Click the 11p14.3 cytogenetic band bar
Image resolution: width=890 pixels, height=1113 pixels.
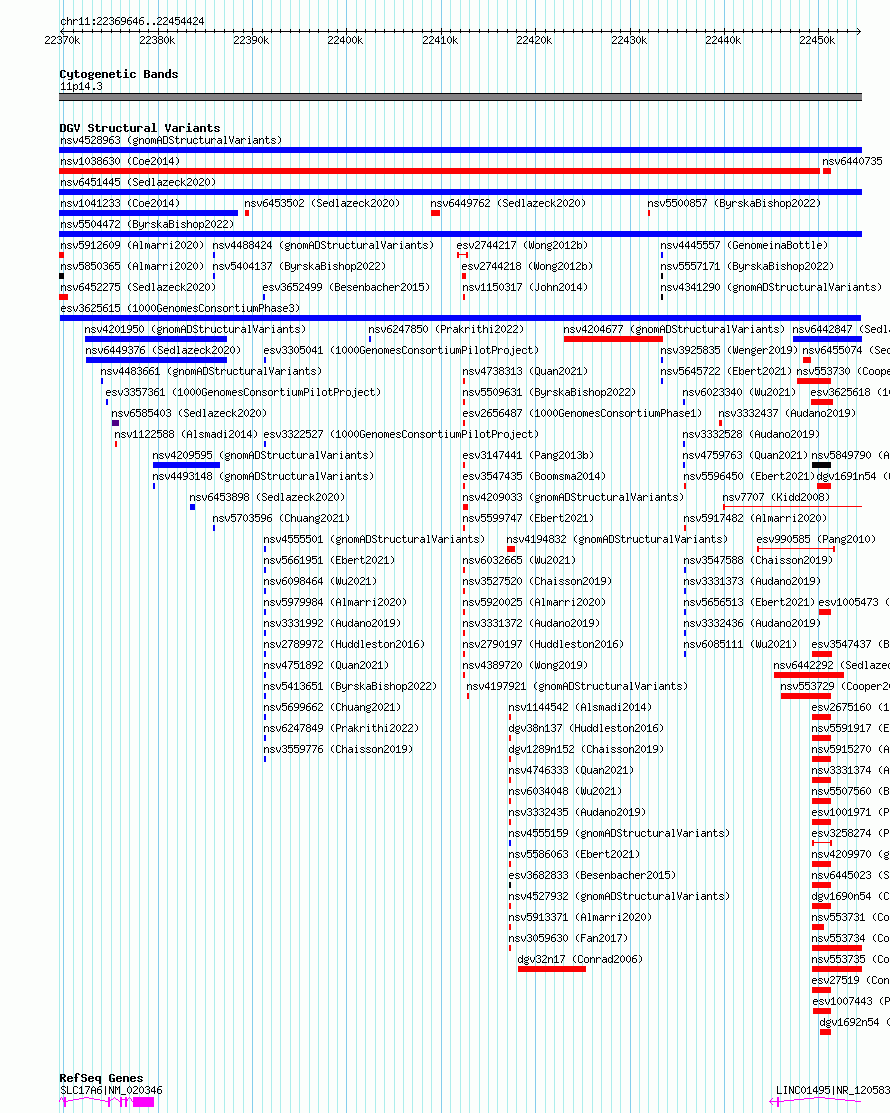coord(461,97)
